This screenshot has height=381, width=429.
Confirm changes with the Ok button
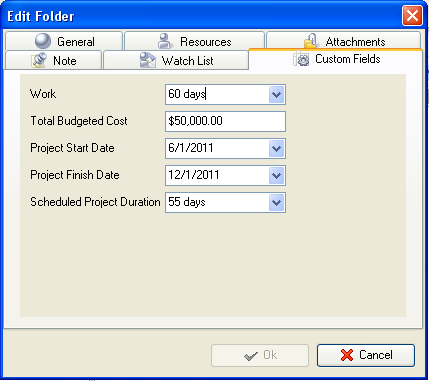click(260, 355)
